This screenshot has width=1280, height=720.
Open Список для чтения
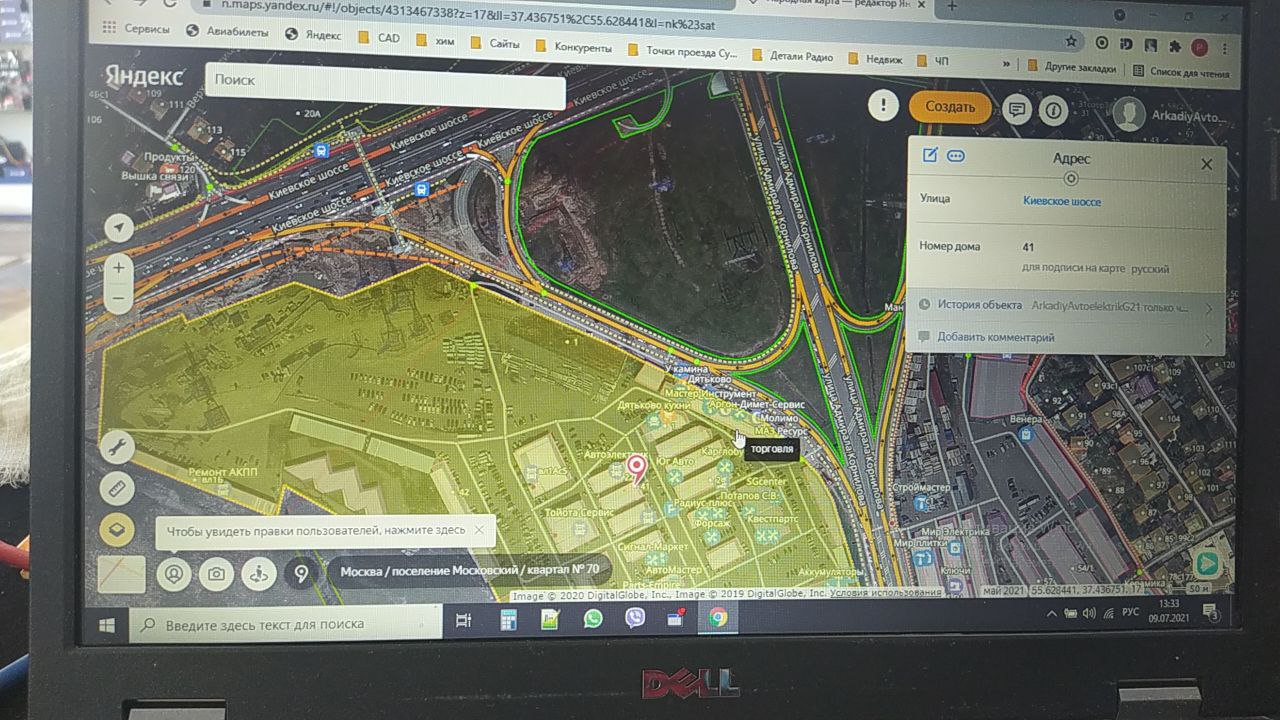(1181, 71)
